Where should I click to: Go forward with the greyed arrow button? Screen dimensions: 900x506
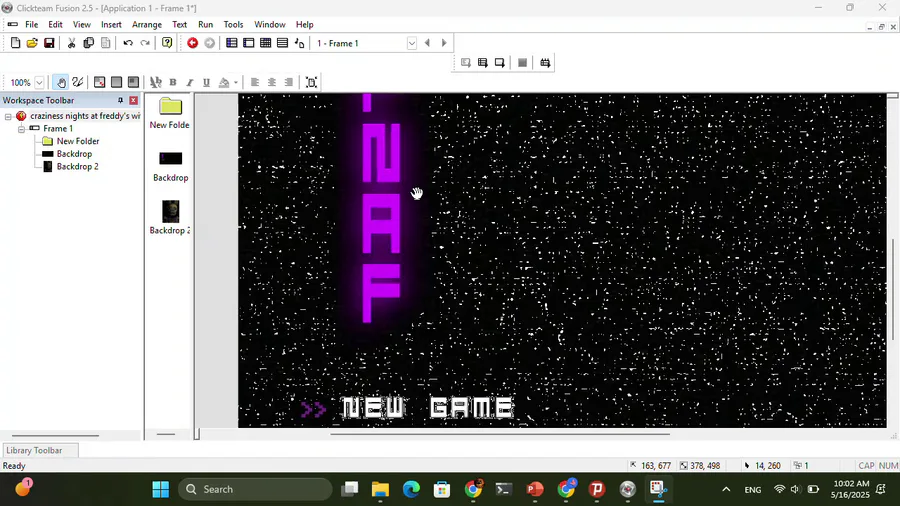(x=210, y=43)
